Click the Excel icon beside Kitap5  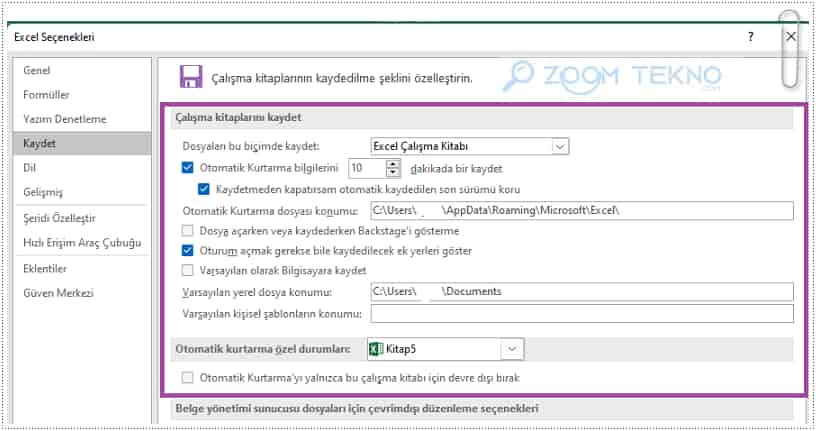click(376, 349)
